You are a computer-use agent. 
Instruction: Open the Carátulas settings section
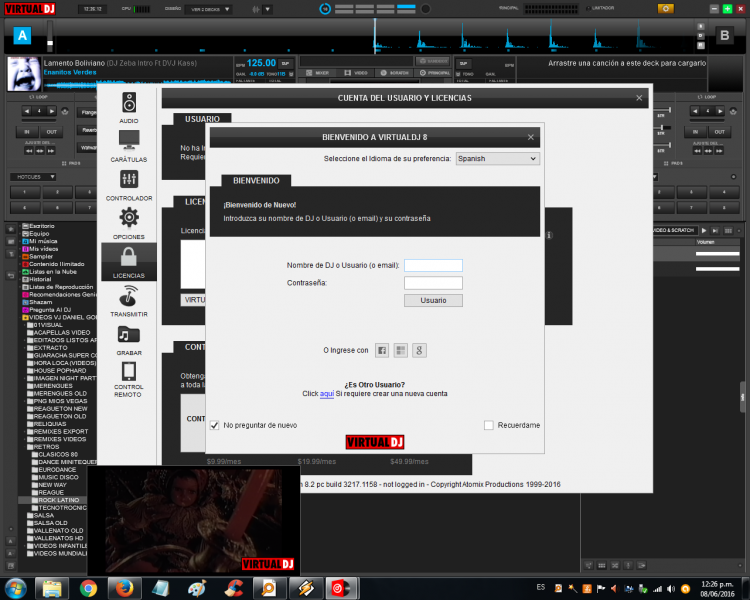coord(129,145)
